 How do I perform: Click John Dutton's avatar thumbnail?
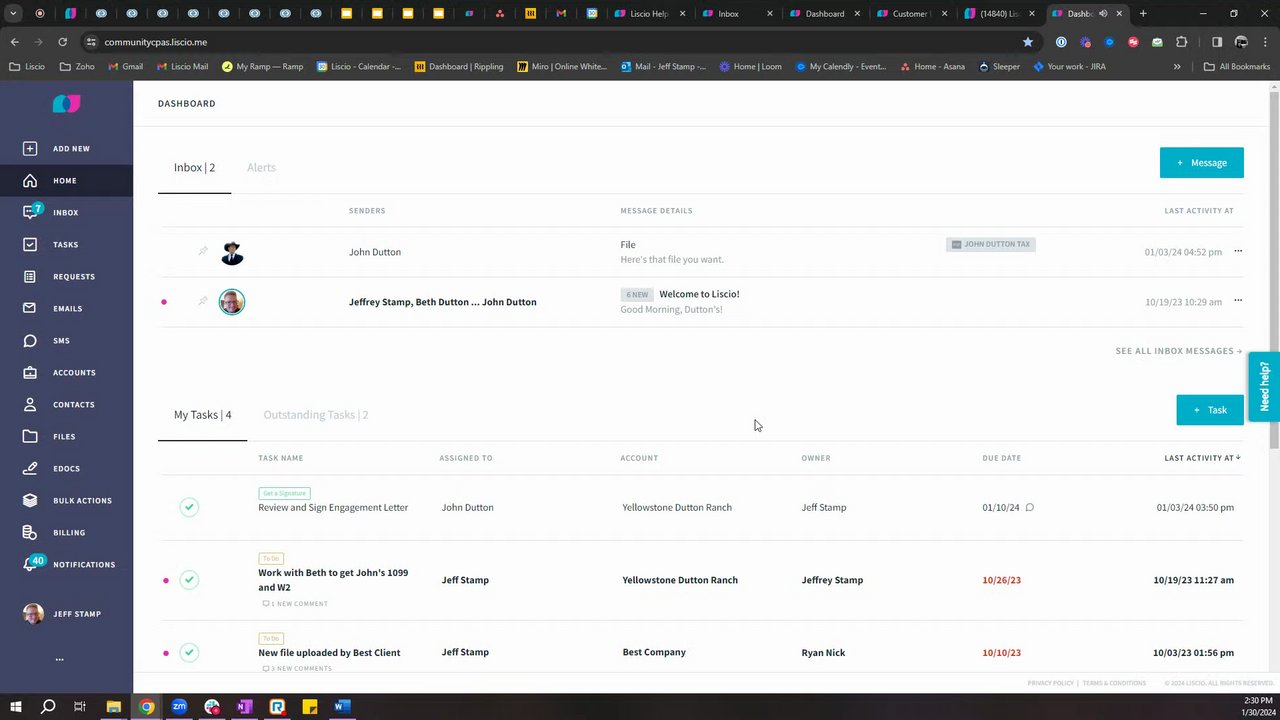tap(232, 253)
